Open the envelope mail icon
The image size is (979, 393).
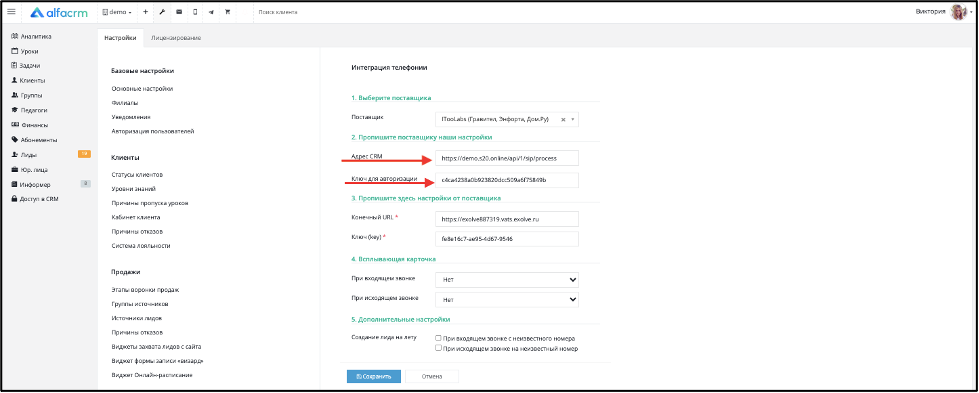point(179,12)
